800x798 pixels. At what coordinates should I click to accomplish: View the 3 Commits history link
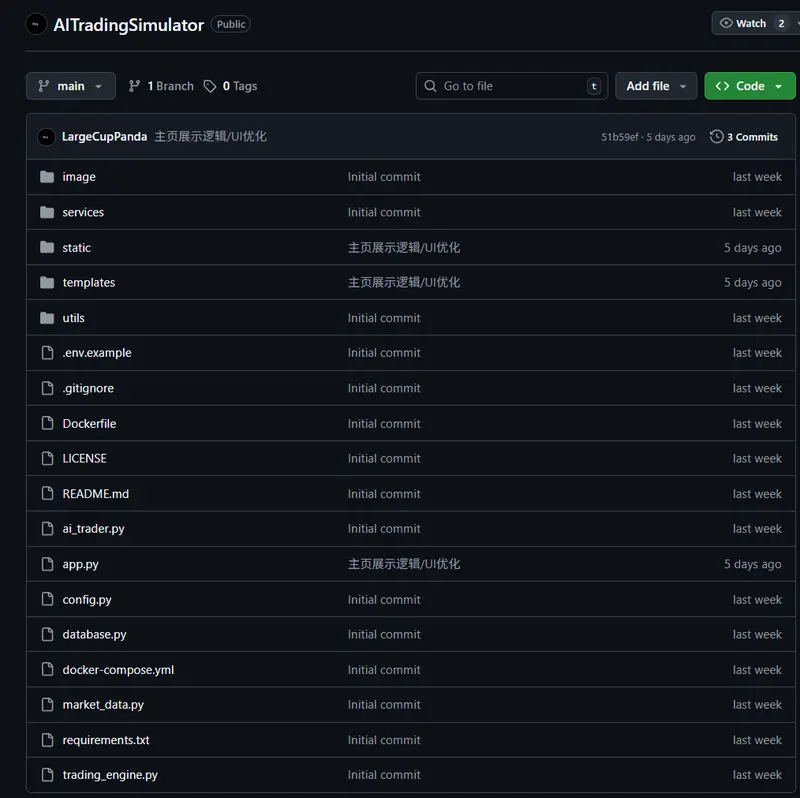point(751,137)
